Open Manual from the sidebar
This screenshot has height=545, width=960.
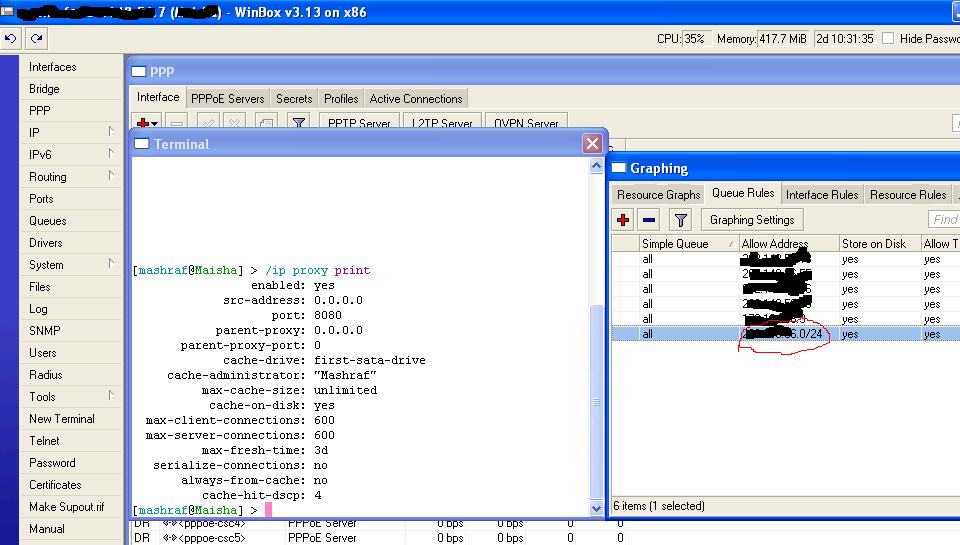tap(47, 530)
